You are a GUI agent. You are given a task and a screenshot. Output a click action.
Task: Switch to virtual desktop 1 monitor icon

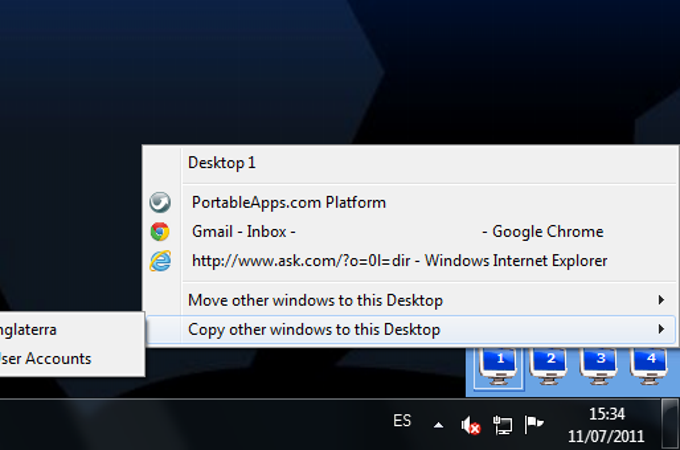click(x=499, y=368)
